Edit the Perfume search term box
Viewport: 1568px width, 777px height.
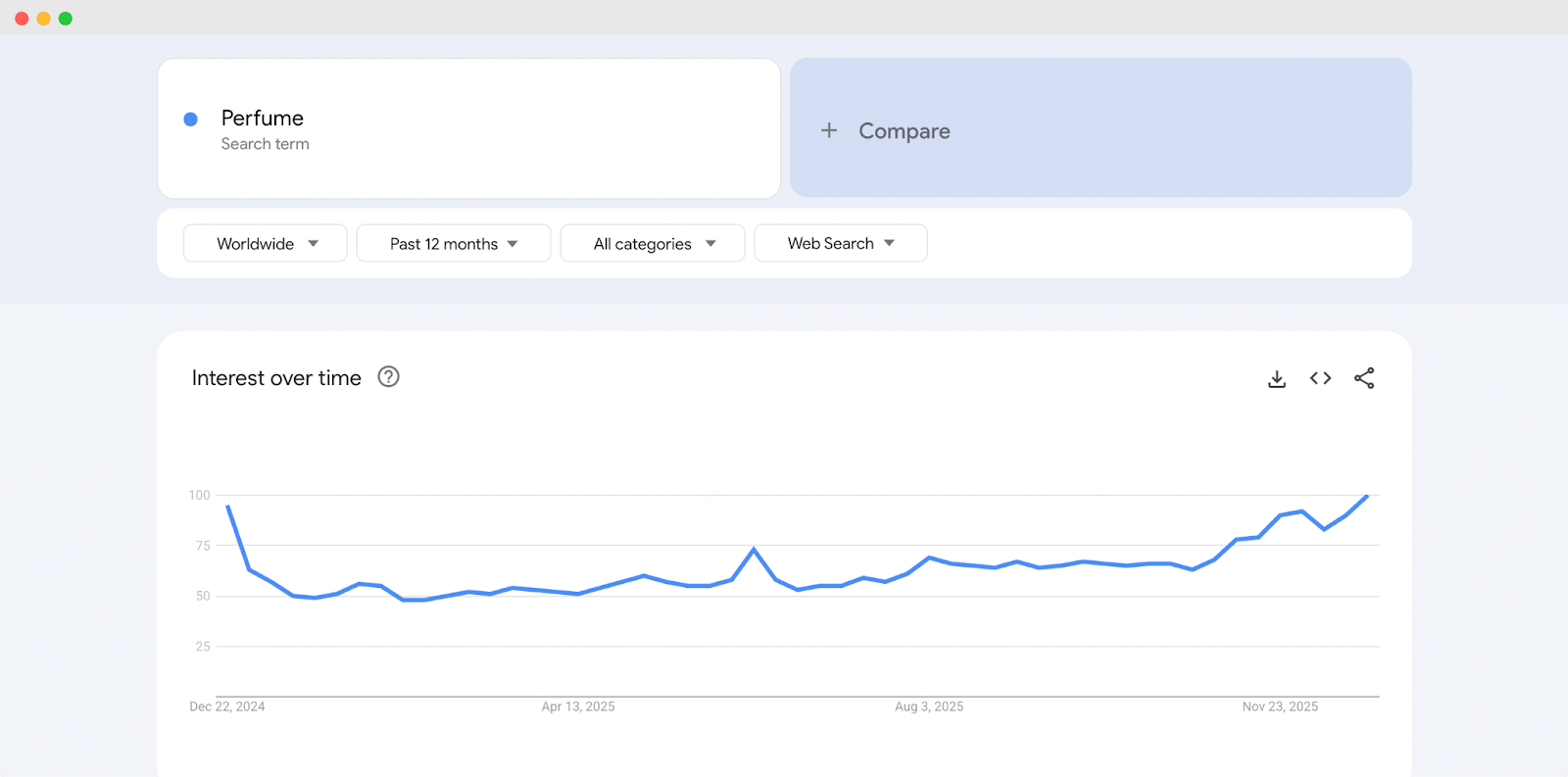point(468,128)
